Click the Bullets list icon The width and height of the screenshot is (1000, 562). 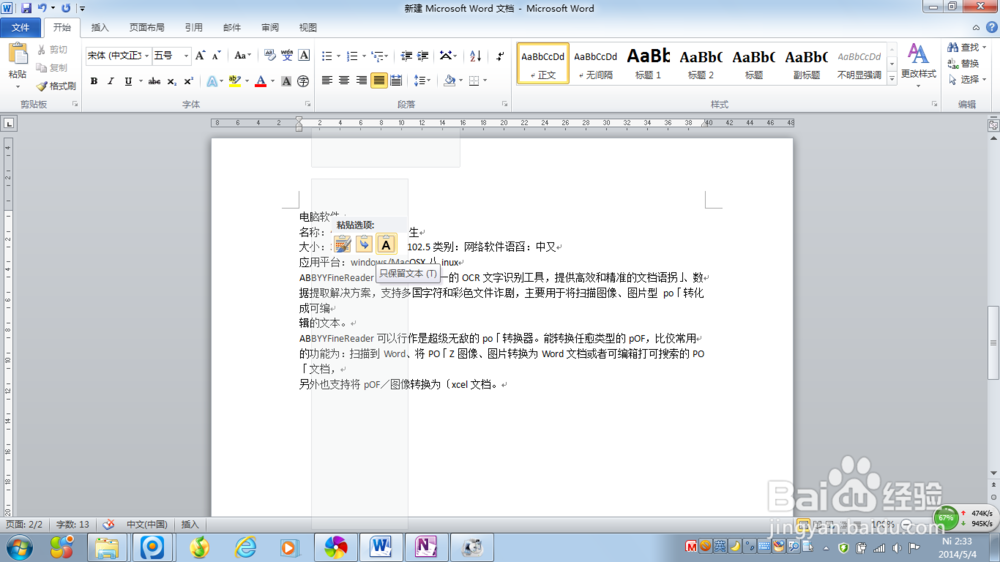[327, 56]
